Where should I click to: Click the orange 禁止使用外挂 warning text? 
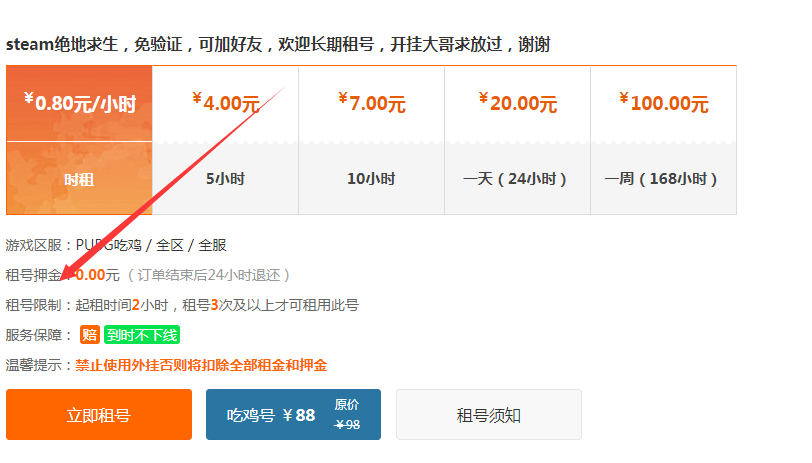201,365
